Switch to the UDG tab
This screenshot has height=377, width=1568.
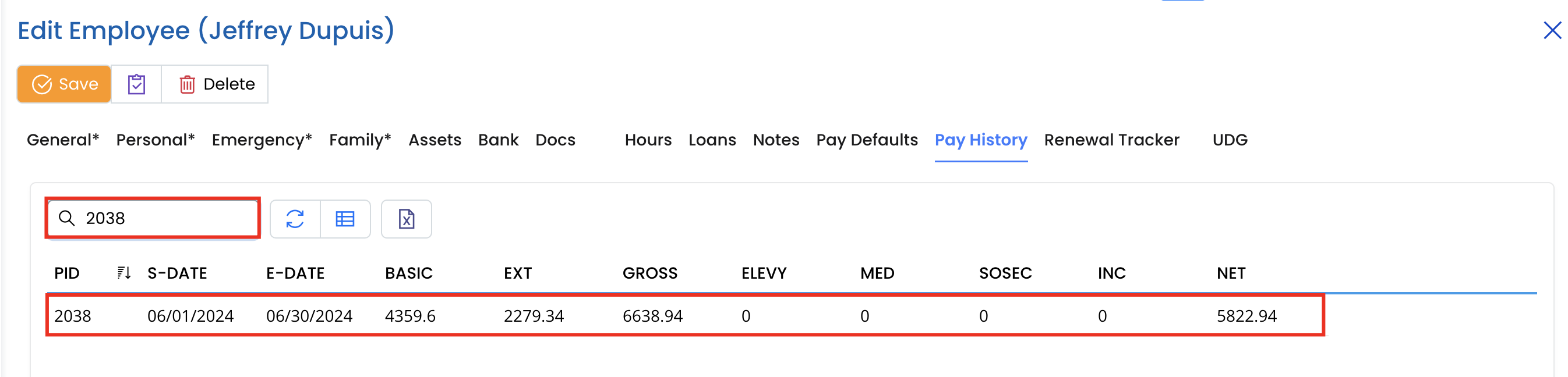pos(1230,140)
